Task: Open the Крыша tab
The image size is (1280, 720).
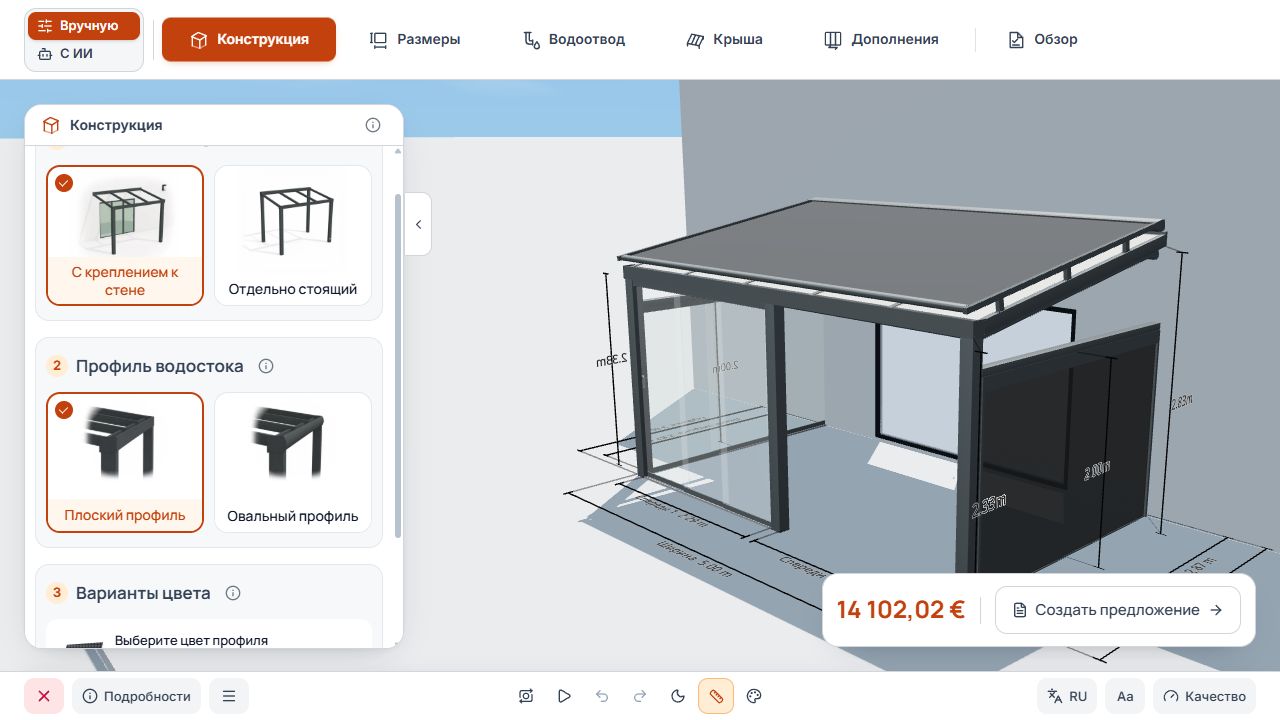Action: (724, 39)
